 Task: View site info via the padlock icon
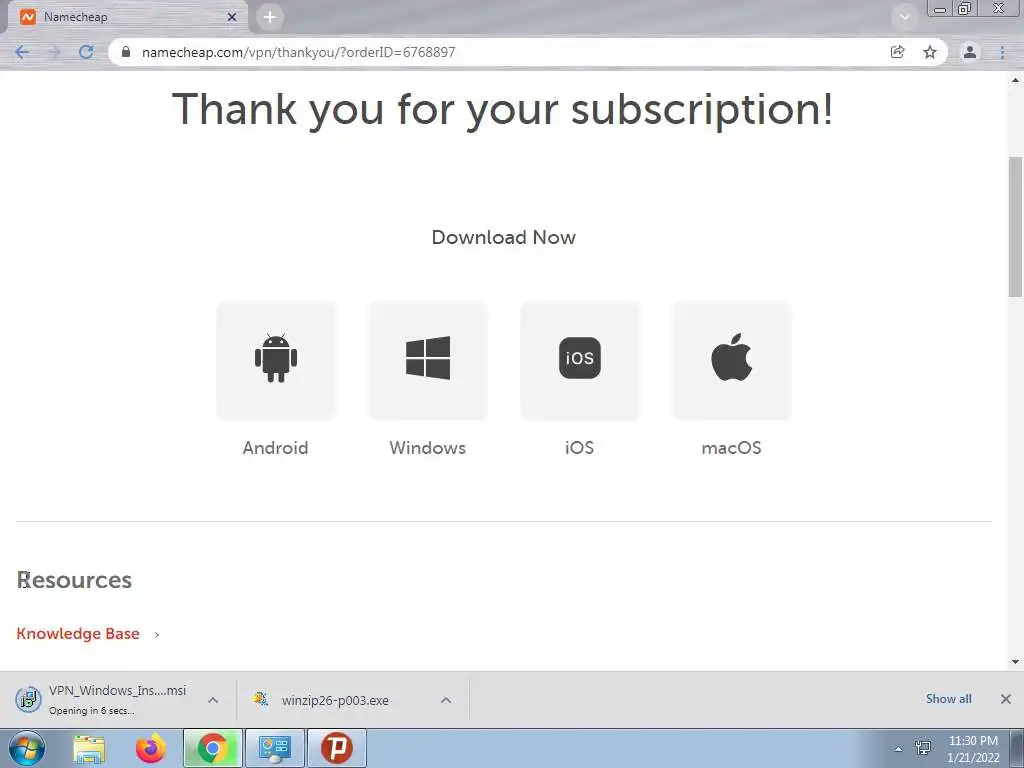[x=126, y=52]
